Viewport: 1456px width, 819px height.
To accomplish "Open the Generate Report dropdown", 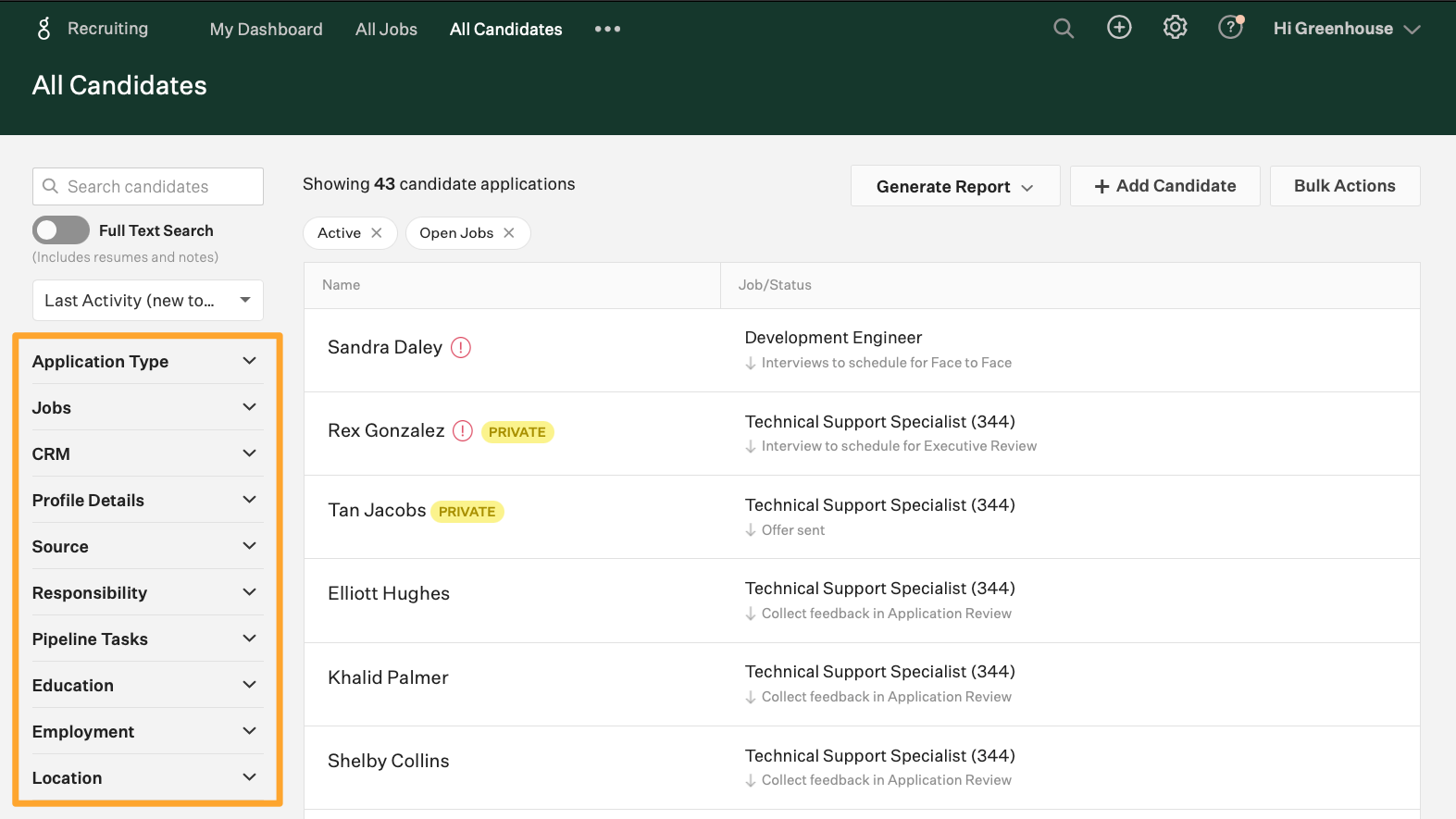I will pos(955,186).
